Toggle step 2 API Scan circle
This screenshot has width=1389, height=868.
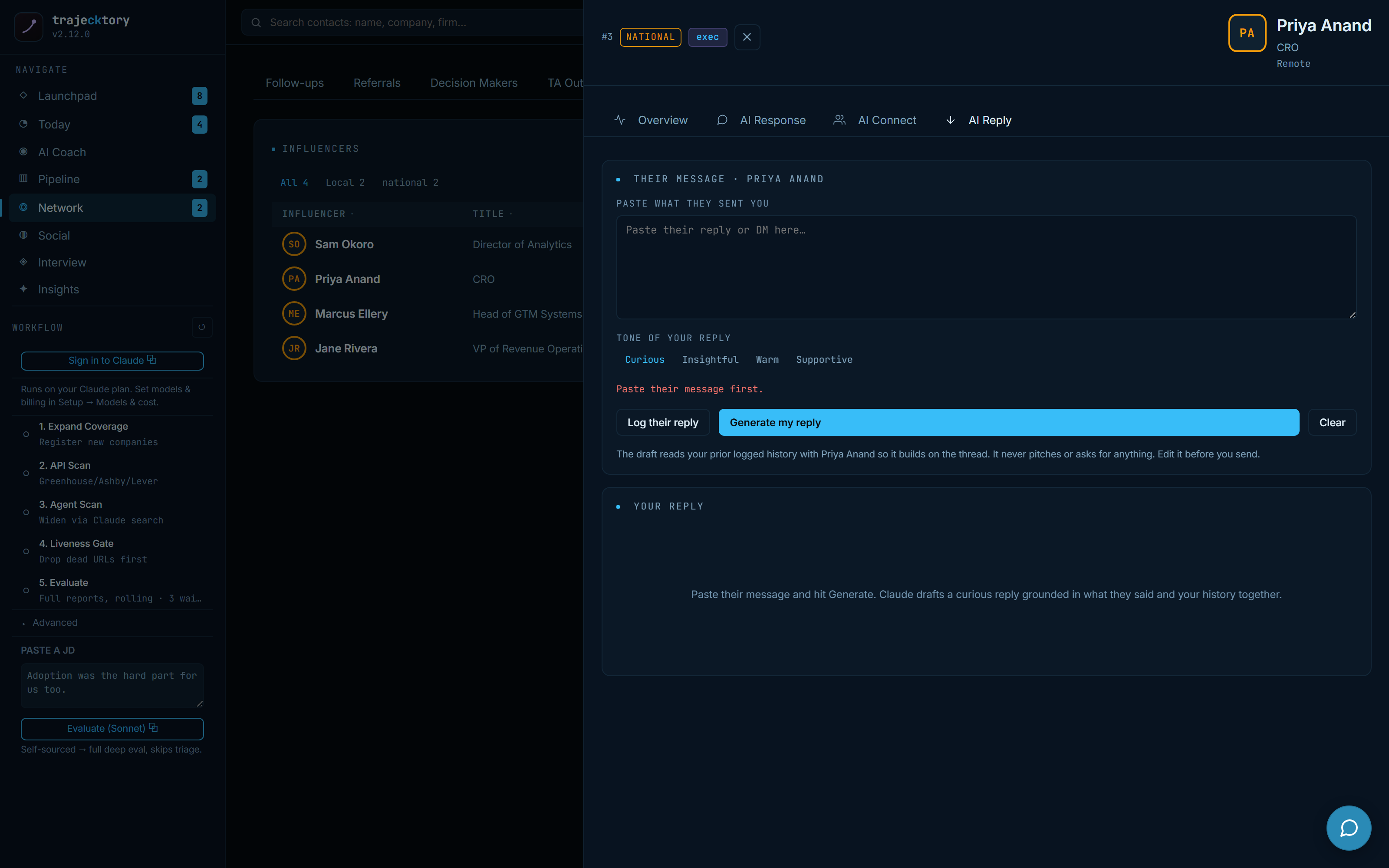26,473
